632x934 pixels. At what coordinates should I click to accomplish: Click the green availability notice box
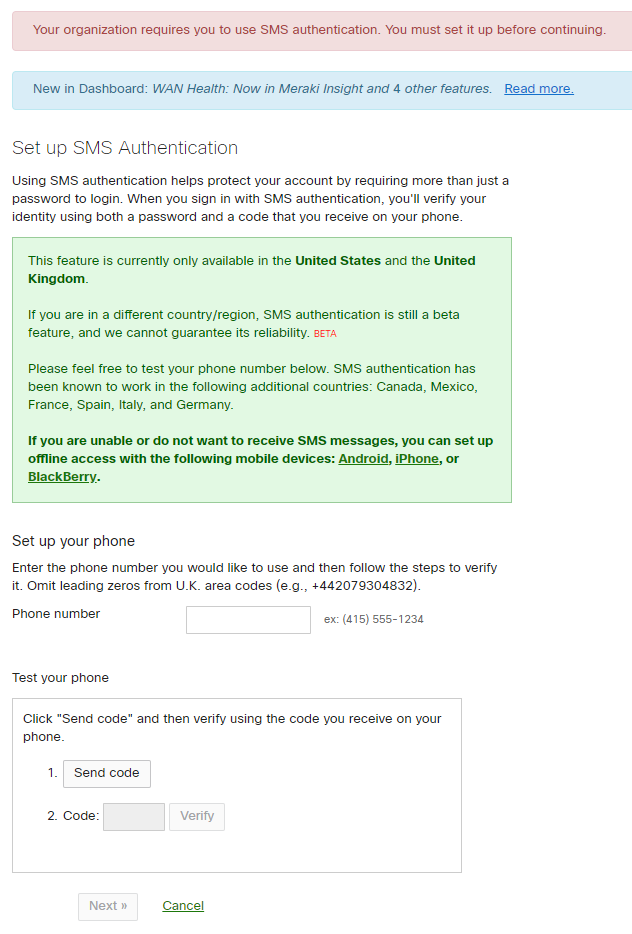coord(261,368)
